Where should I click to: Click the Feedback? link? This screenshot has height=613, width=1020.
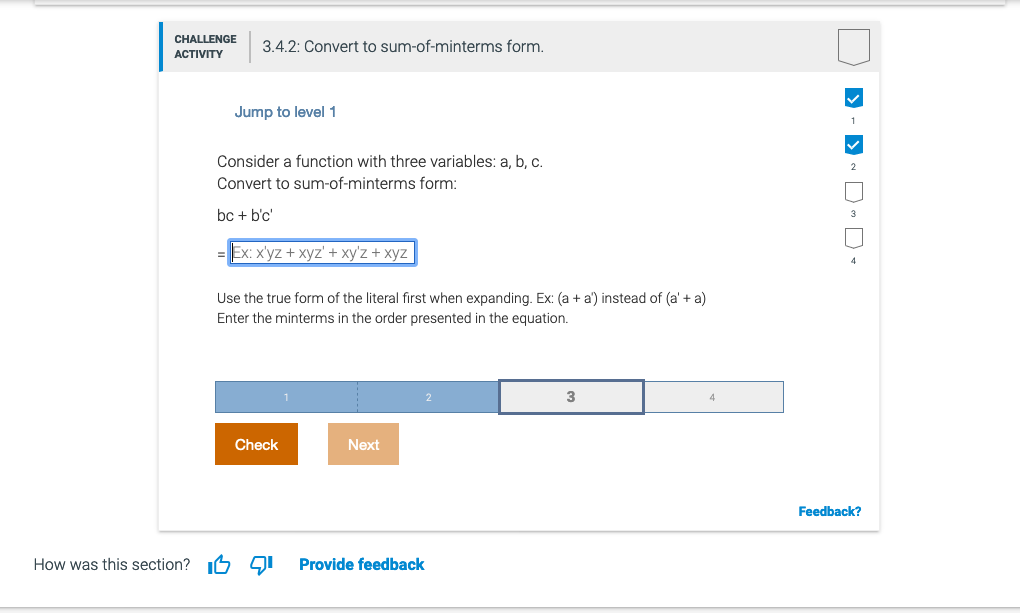tap(828, 511)
